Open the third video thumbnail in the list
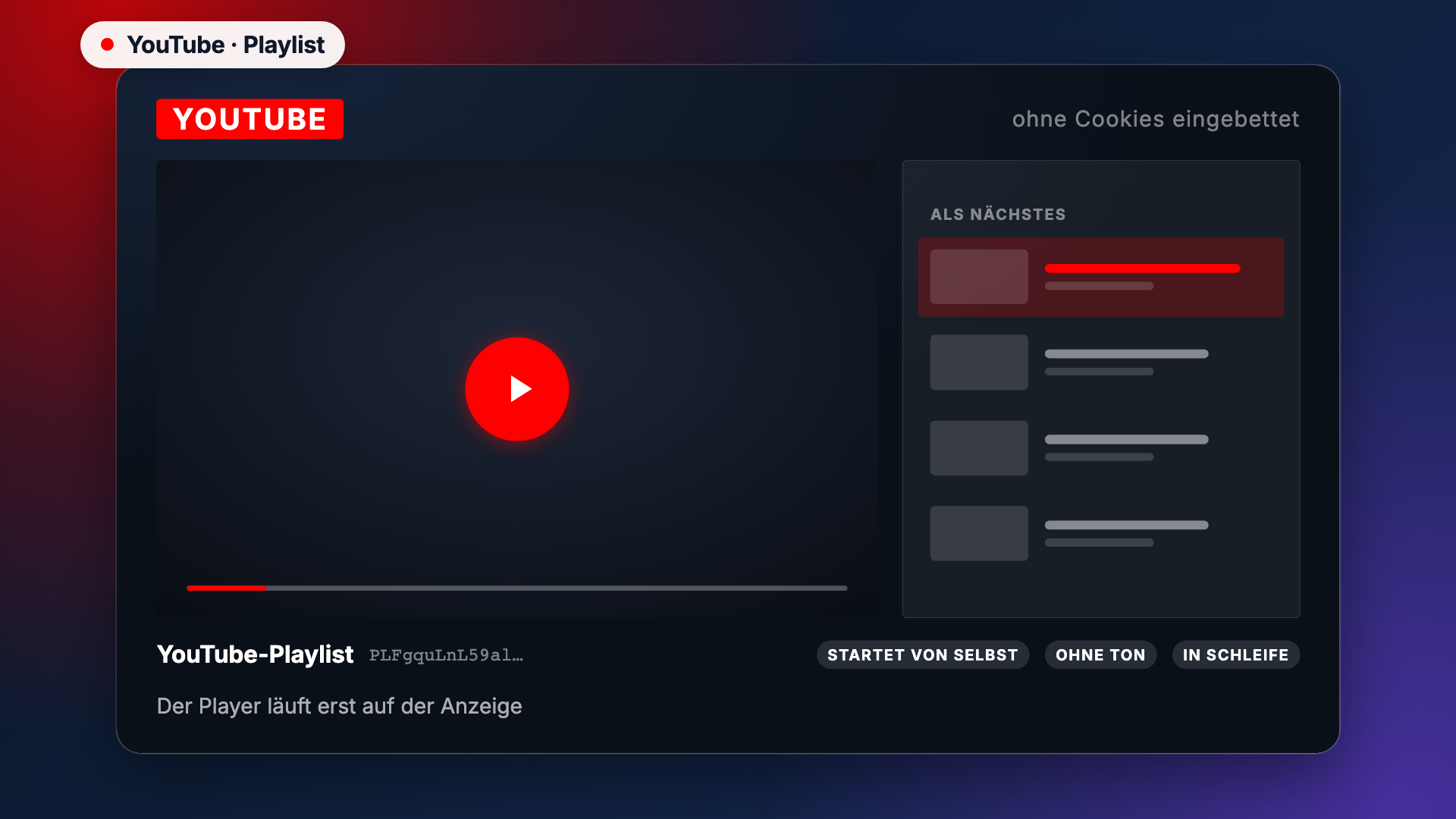This screenshot has width=1456, height=819. coord(979,448)
